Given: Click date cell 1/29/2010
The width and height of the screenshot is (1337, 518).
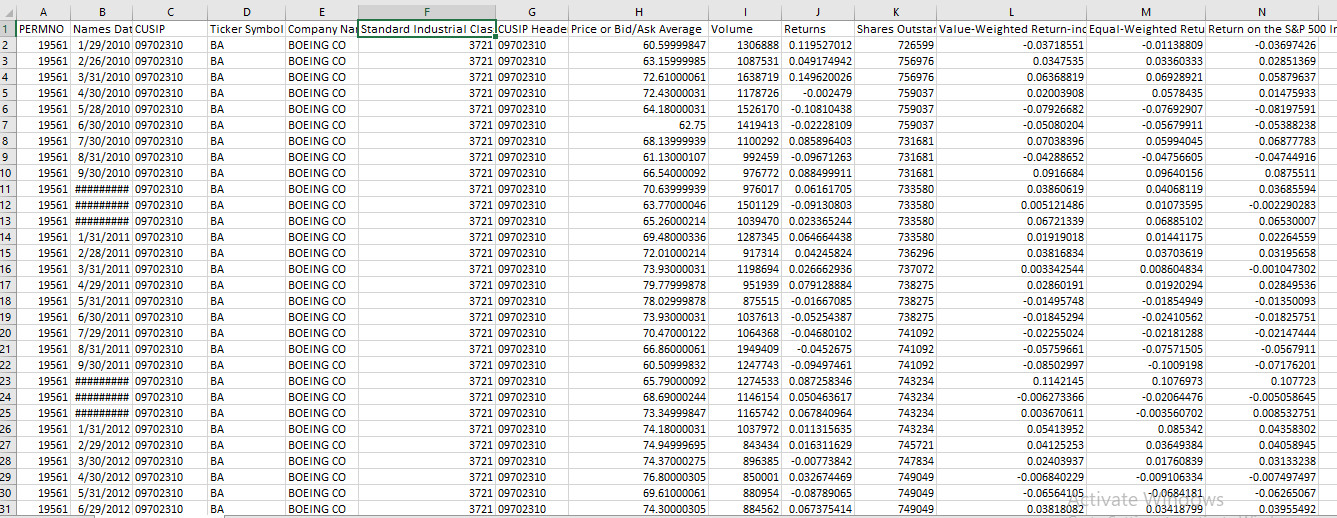Looking at the screenshot, I should (101, 45).
